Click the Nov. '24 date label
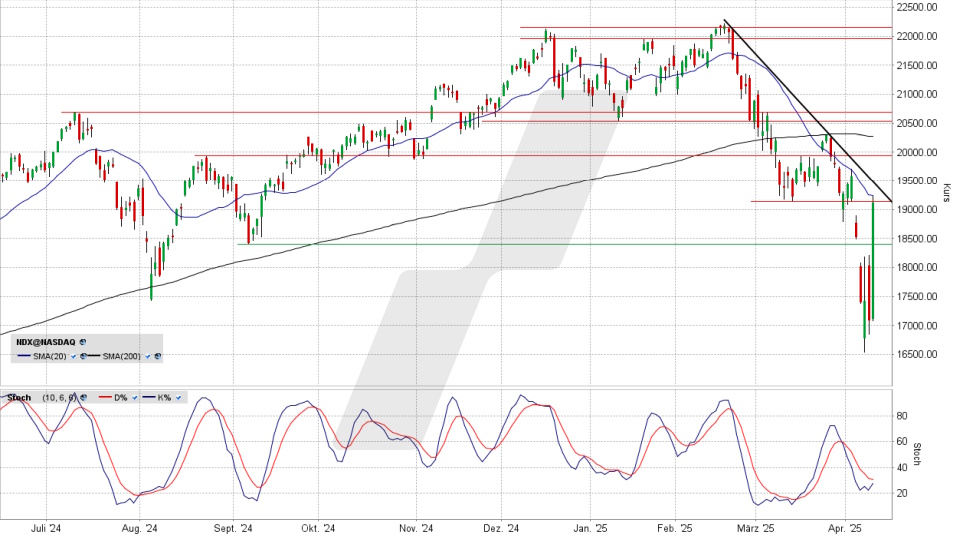Image resolution: width=960 pixels, height=540 pixels. (x=416, y=528)
